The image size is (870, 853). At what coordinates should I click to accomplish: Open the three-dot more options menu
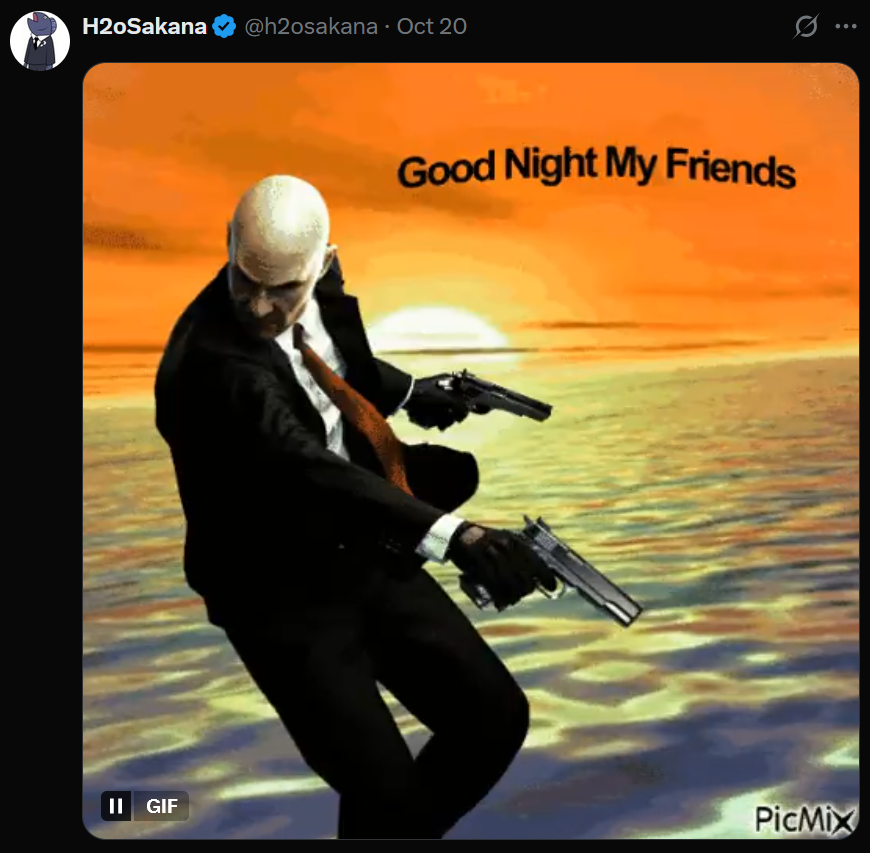click(846, 26)
